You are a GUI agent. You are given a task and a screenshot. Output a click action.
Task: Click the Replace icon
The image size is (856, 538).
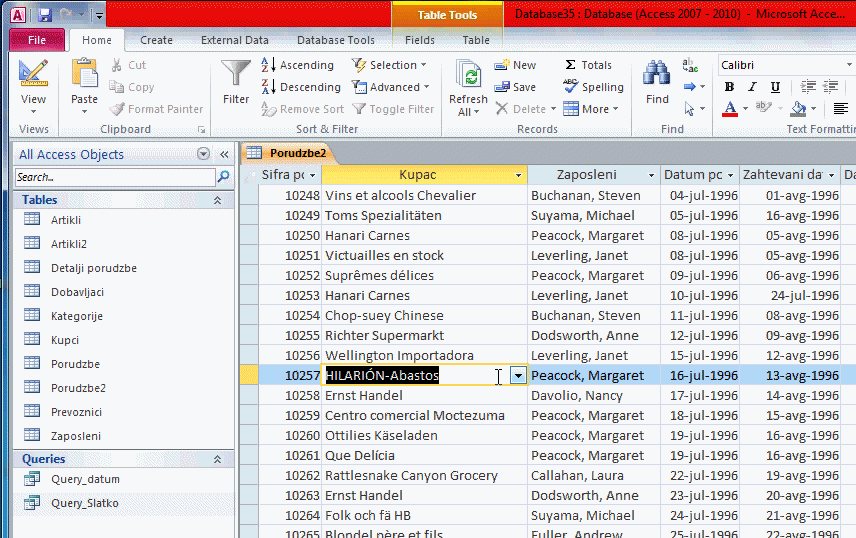(x=689, y=65)
